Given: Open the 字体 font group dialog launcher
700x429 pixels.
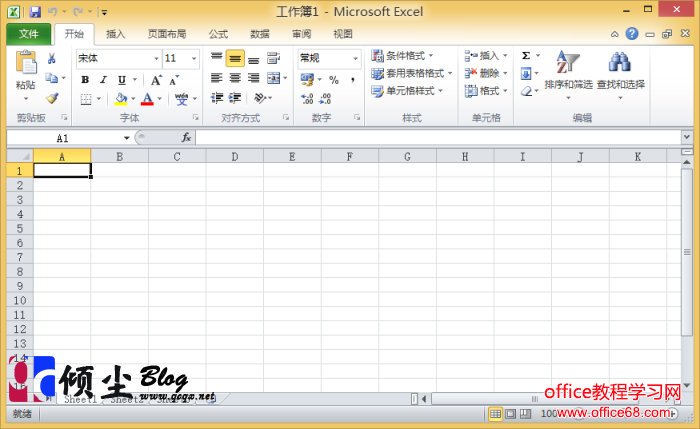Looking at the screenshot, I should pos(196,117).
